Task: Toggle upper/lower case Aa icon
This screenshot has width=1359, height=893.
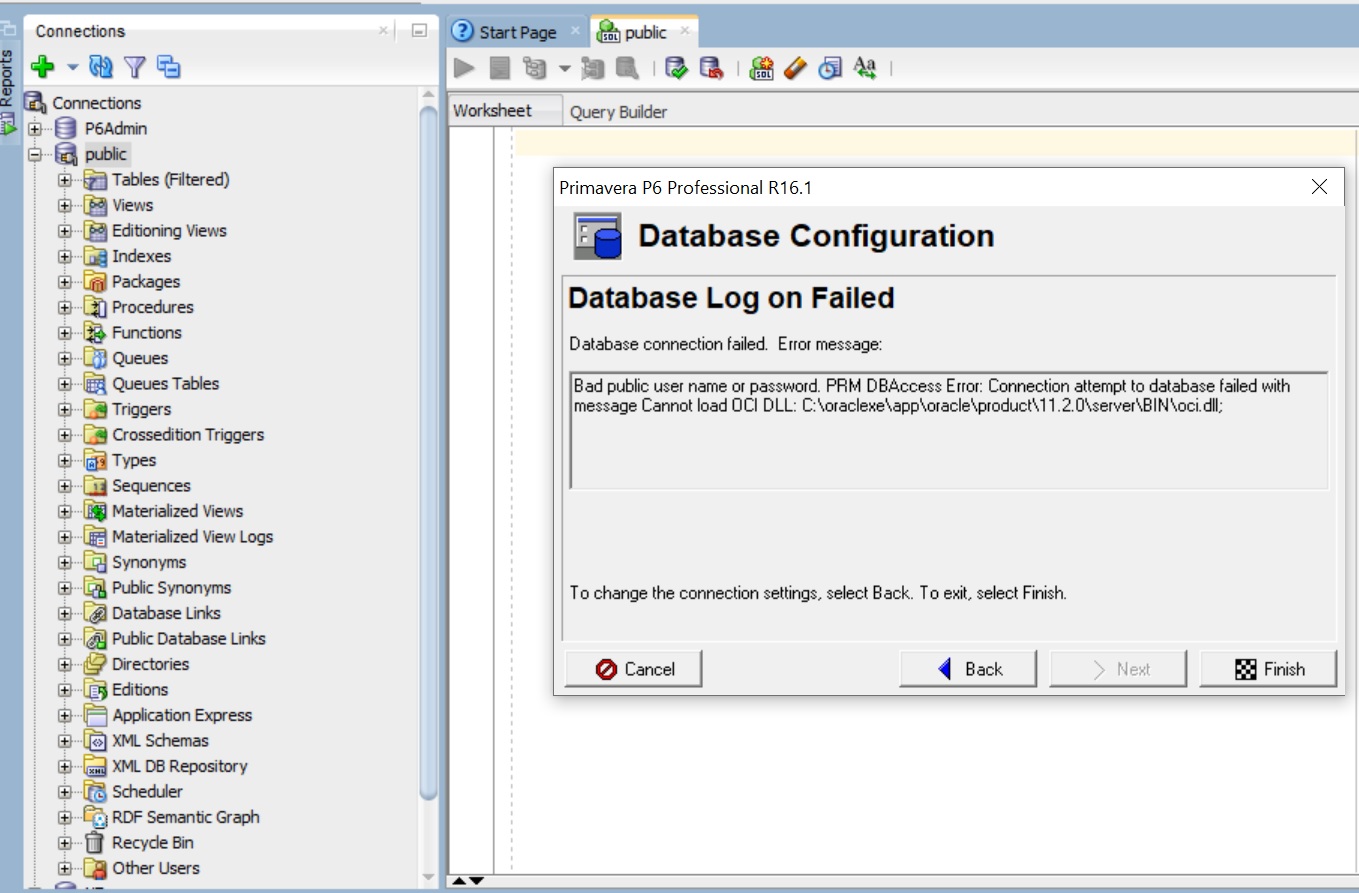Action: click(x=865, y=68)
